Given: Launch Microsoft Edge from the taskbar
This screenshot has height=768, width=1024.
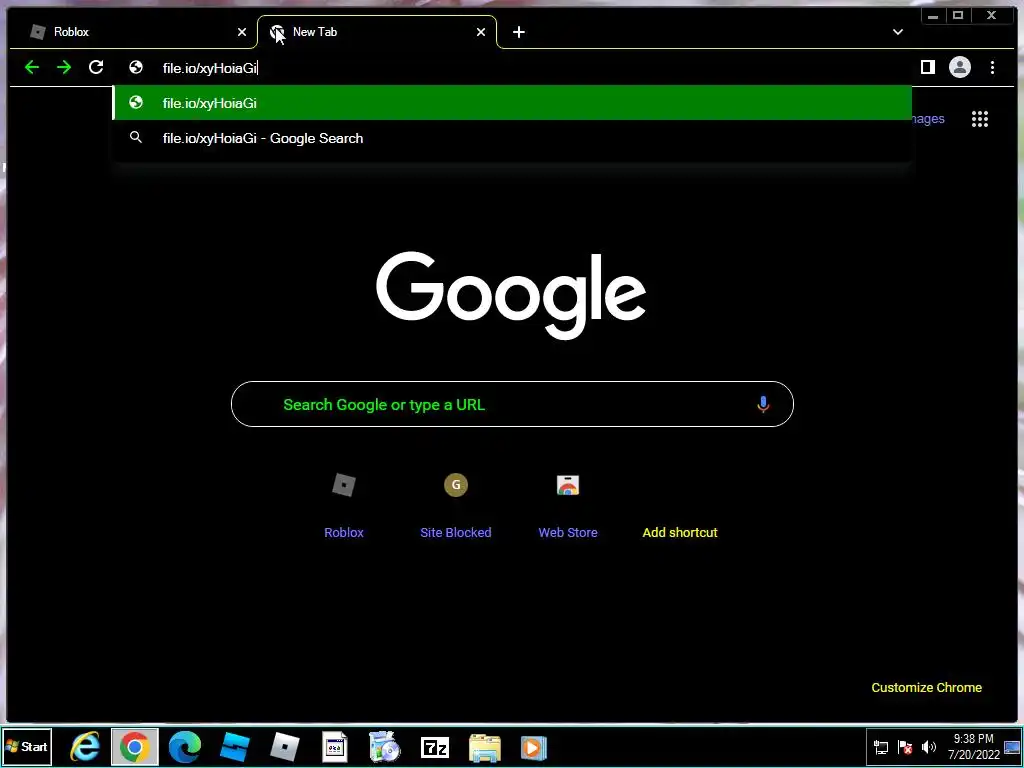Looking at the screenshot, I should point(184,747).
